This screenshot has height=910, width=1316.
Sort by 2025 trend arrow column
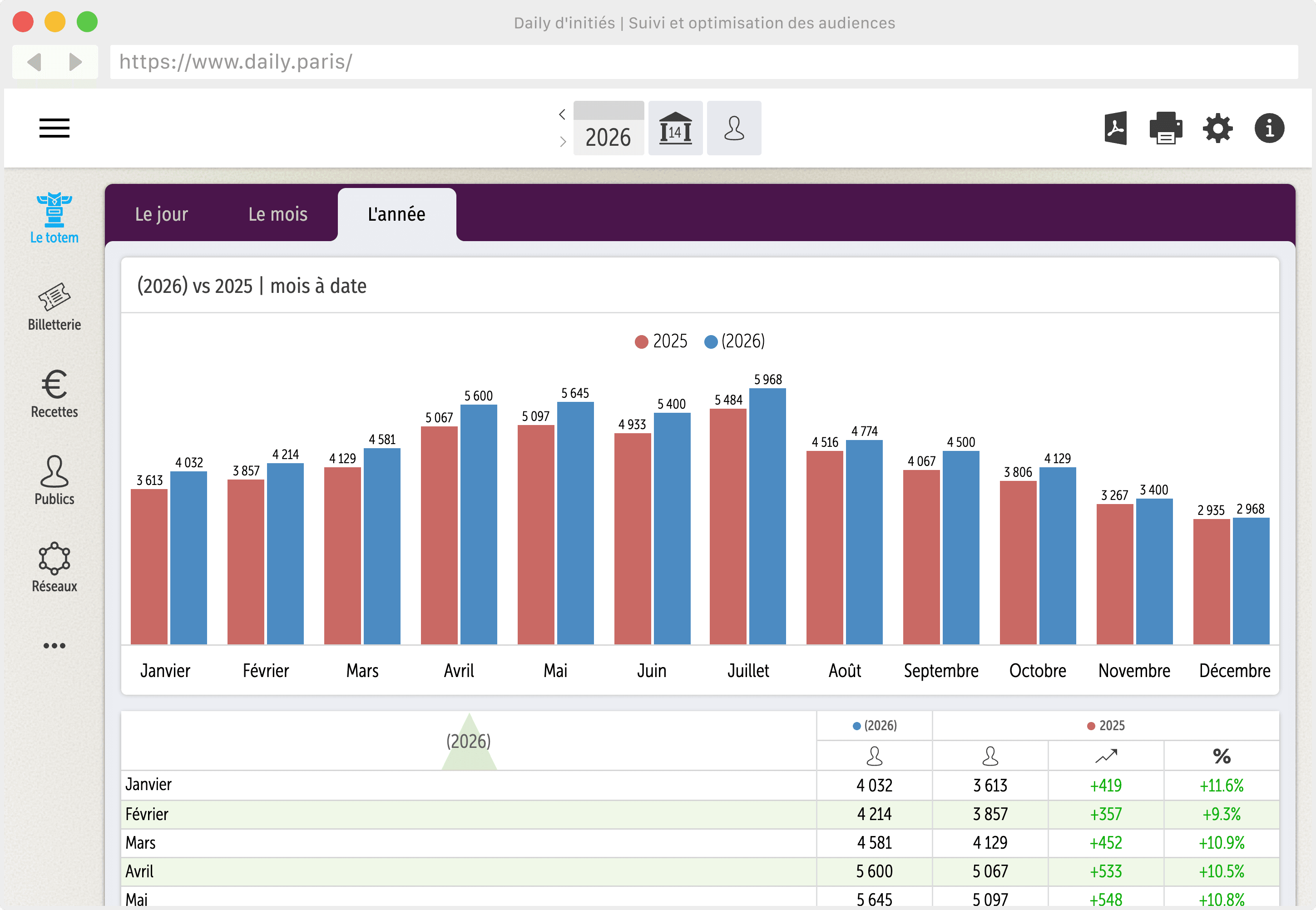coord(1106,757)
